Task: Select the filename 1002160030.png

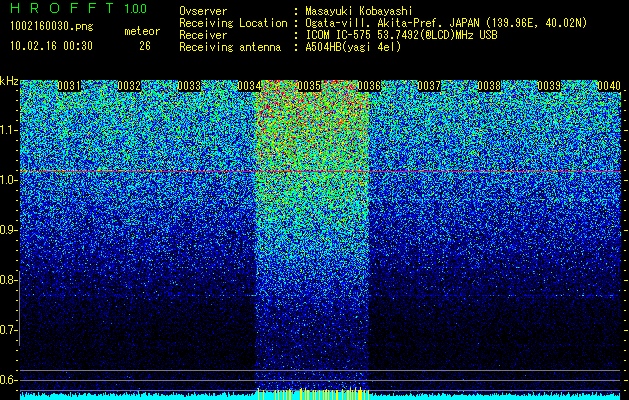Action: [52, 27]
